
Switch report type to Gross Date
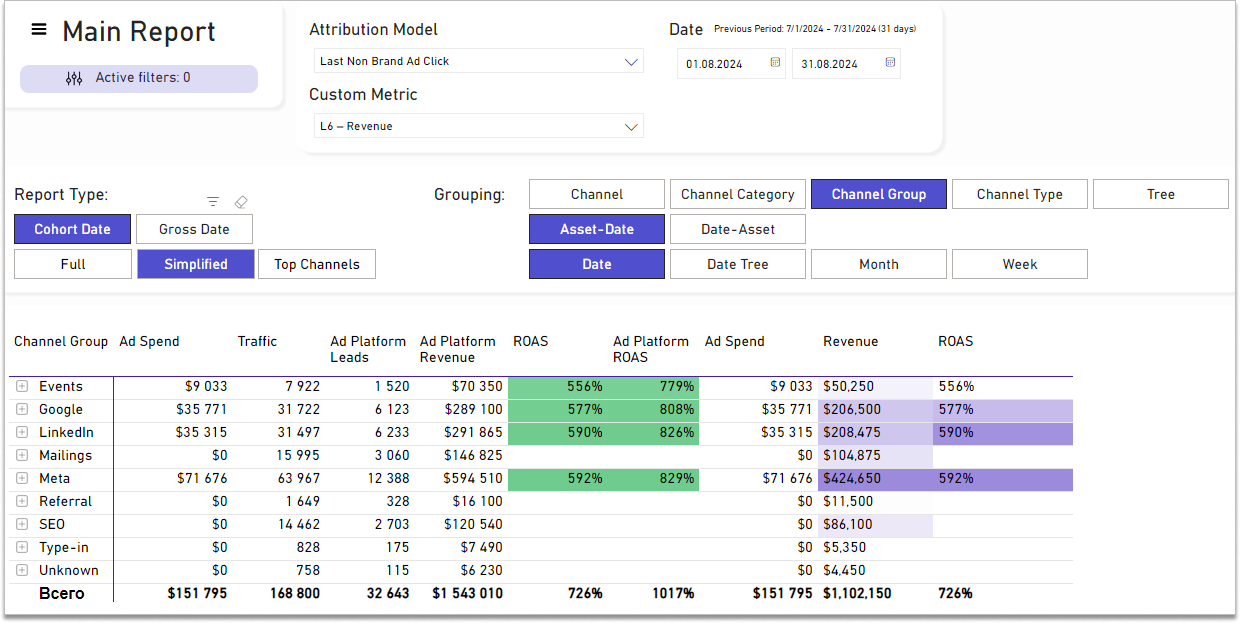[194, 229]
